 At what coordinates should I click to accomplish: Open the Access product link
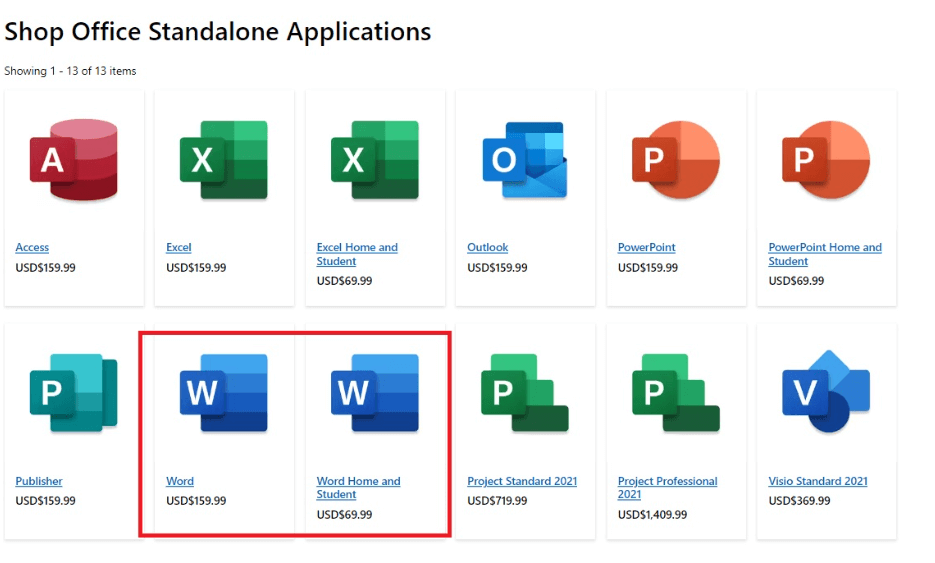[32, 248]
